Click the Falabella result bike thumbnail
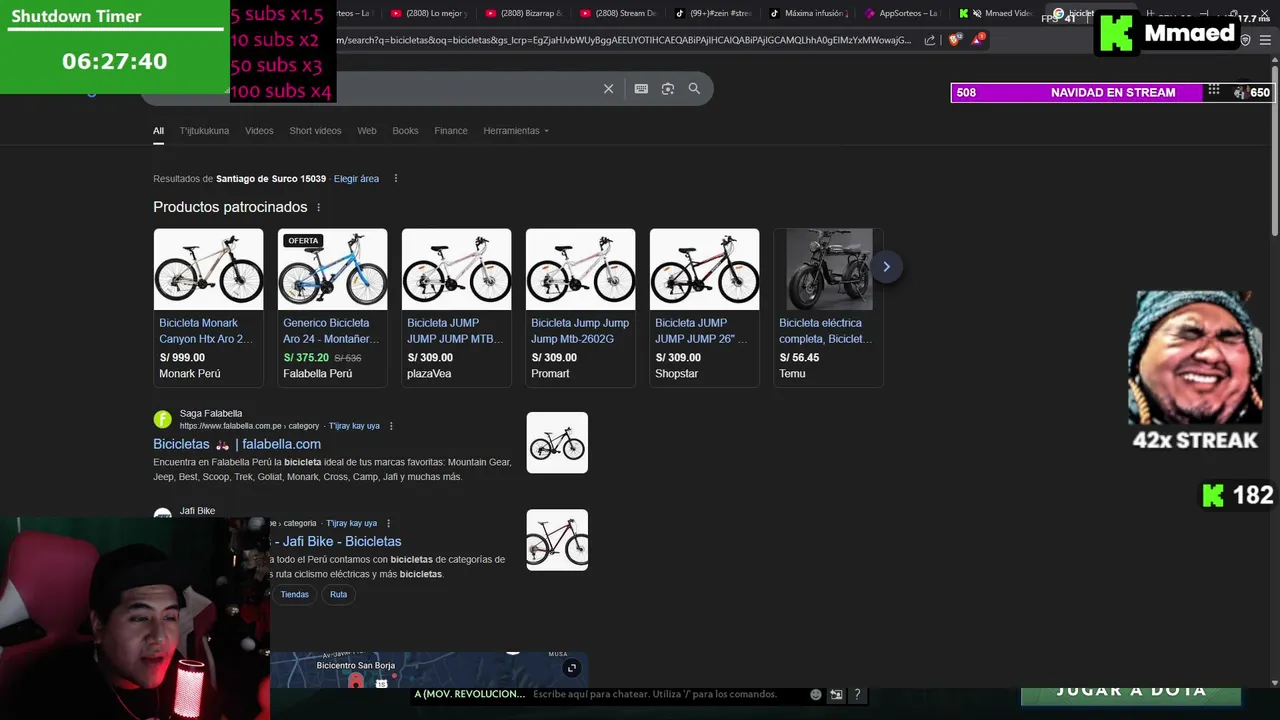Screen dimensions: 1280x720 point(557,443)
